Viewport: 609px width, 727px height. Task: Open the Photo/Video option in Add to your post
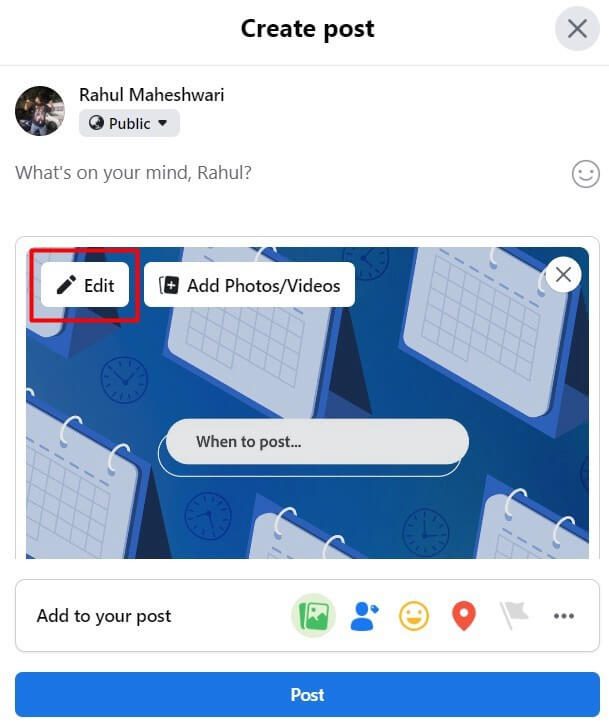(x=314, y=615)
